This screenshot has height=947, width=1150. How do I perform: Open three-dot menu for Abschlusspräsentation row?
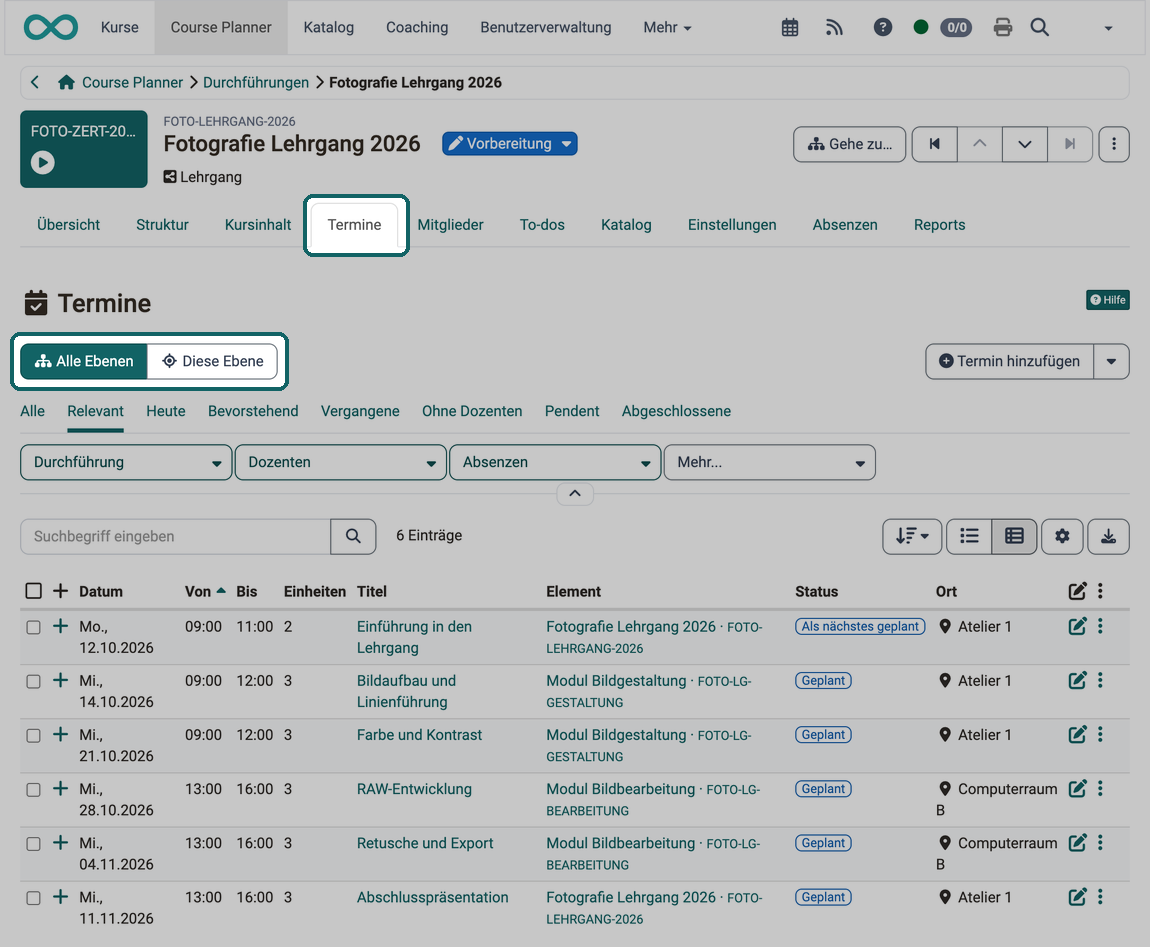[1100, 896]
